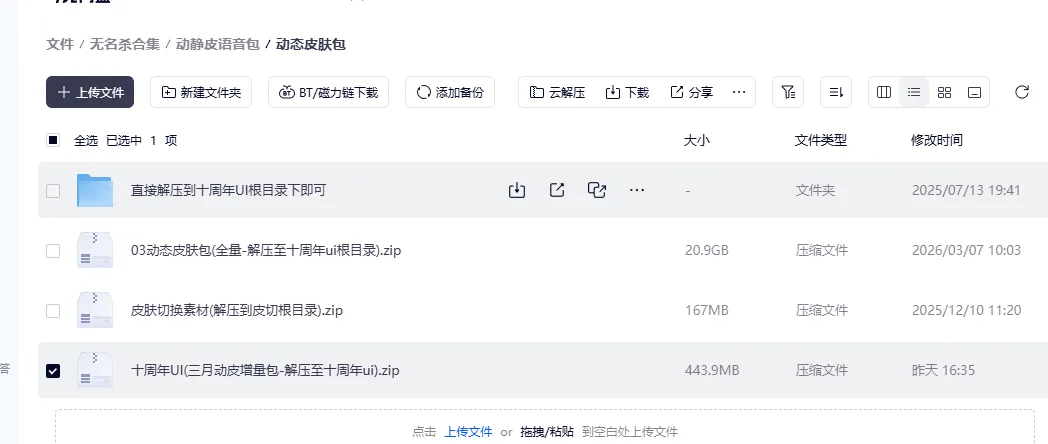Check the 直接解压到十周年UI根目录下即可 folder checkbox
Viewport: 1048px width, 444px height.
click(x=53, y=191)
